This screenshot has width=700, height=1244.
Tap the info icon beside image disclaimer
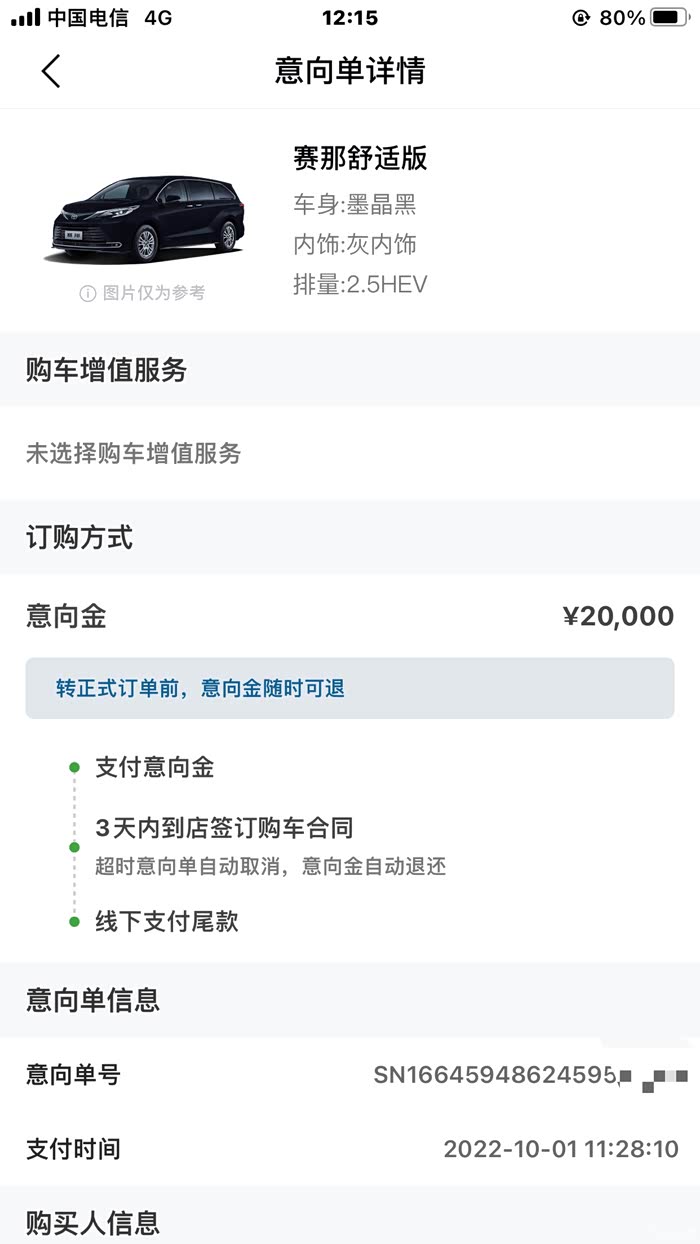point(88,293)
